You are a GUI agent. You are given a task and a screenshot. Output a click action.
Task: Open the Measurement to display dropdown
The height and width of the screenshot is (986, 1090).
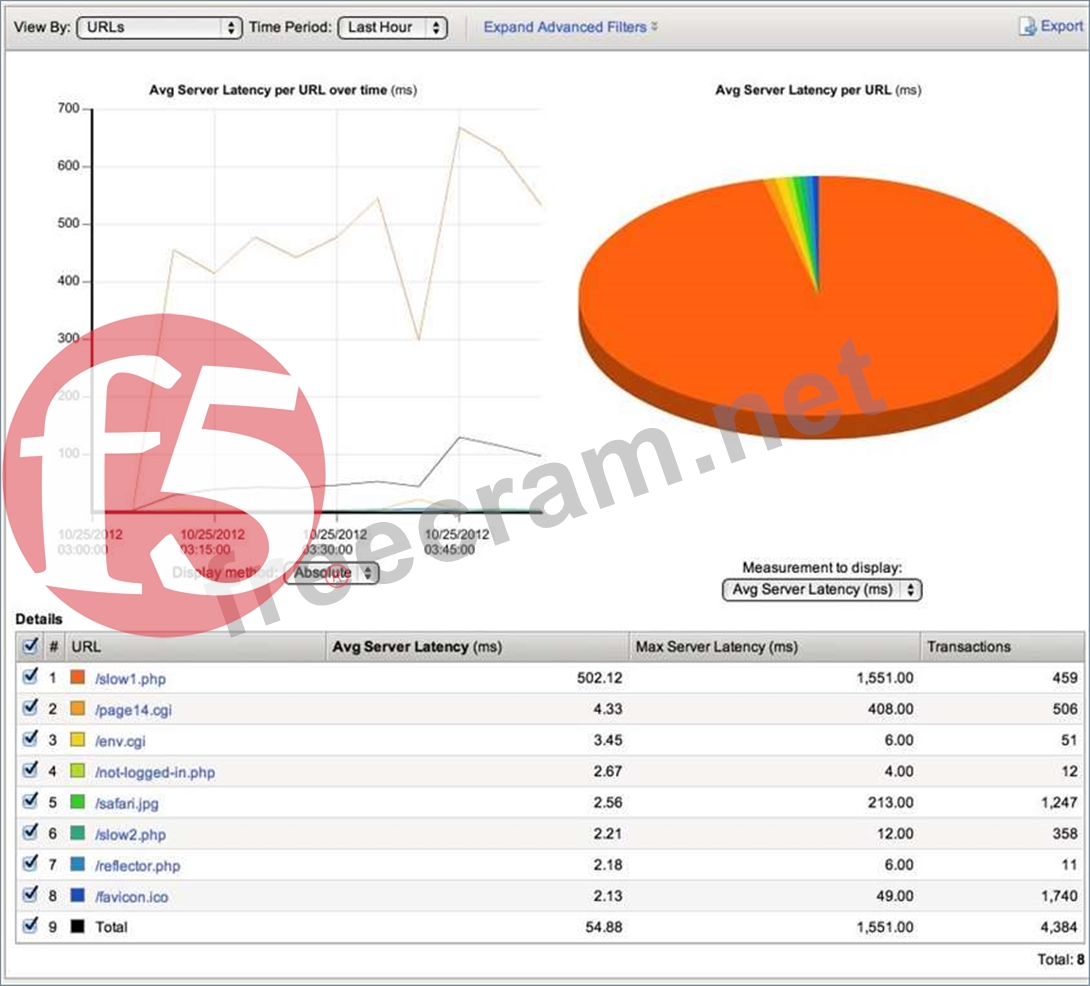pyautogui.click(x=822, y=590)
